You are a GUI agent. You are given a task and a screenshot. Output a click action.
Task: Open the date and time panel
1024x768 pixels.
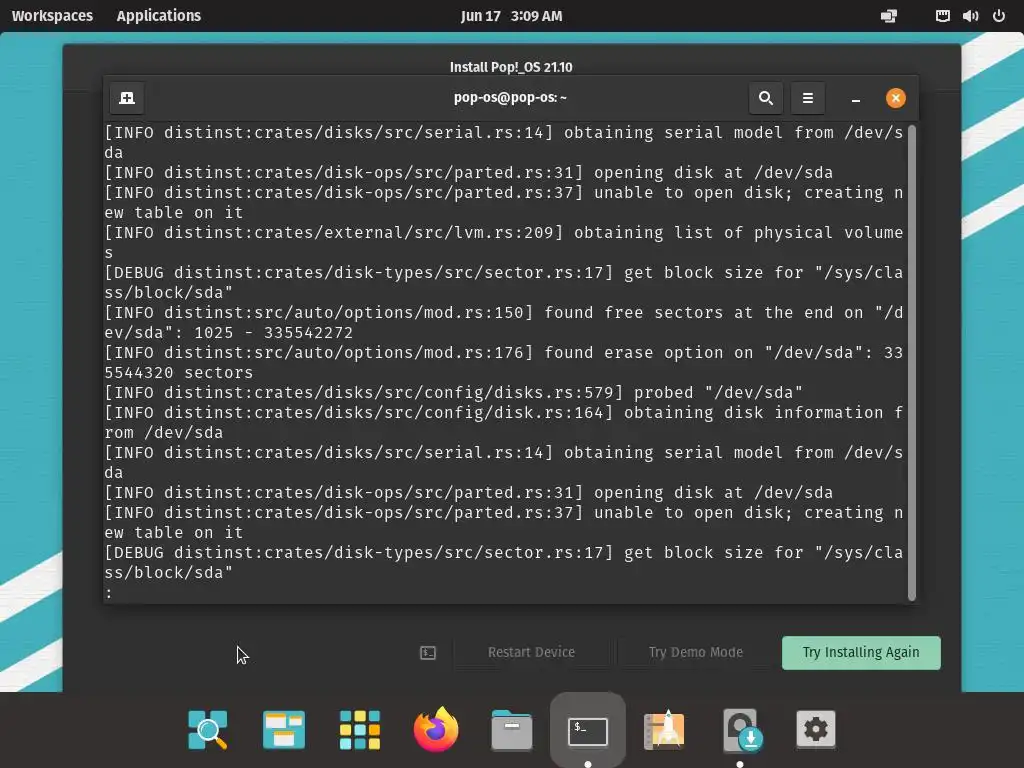click(511, 16)
